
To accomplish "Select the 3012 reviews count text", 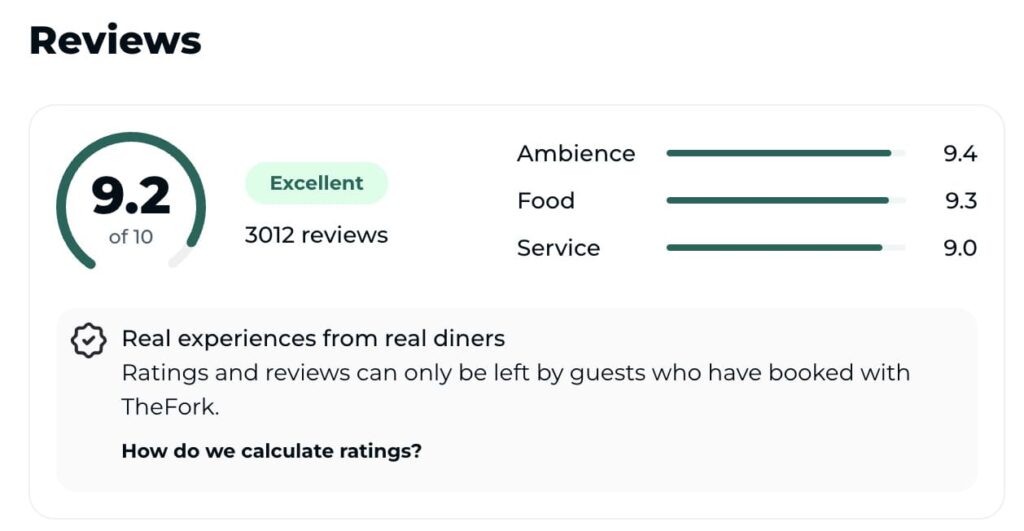I will click(316, 235).
